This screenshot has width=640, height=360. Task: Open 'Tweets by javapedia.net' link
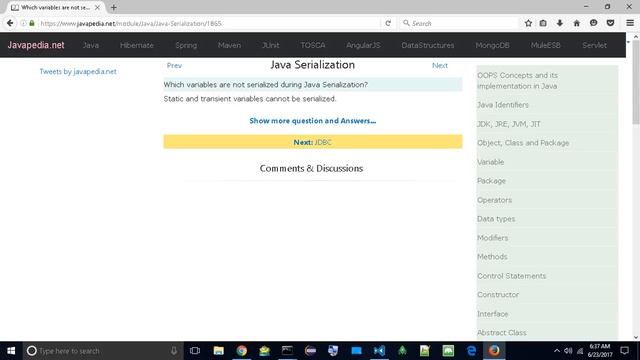(x=78, y=71)
